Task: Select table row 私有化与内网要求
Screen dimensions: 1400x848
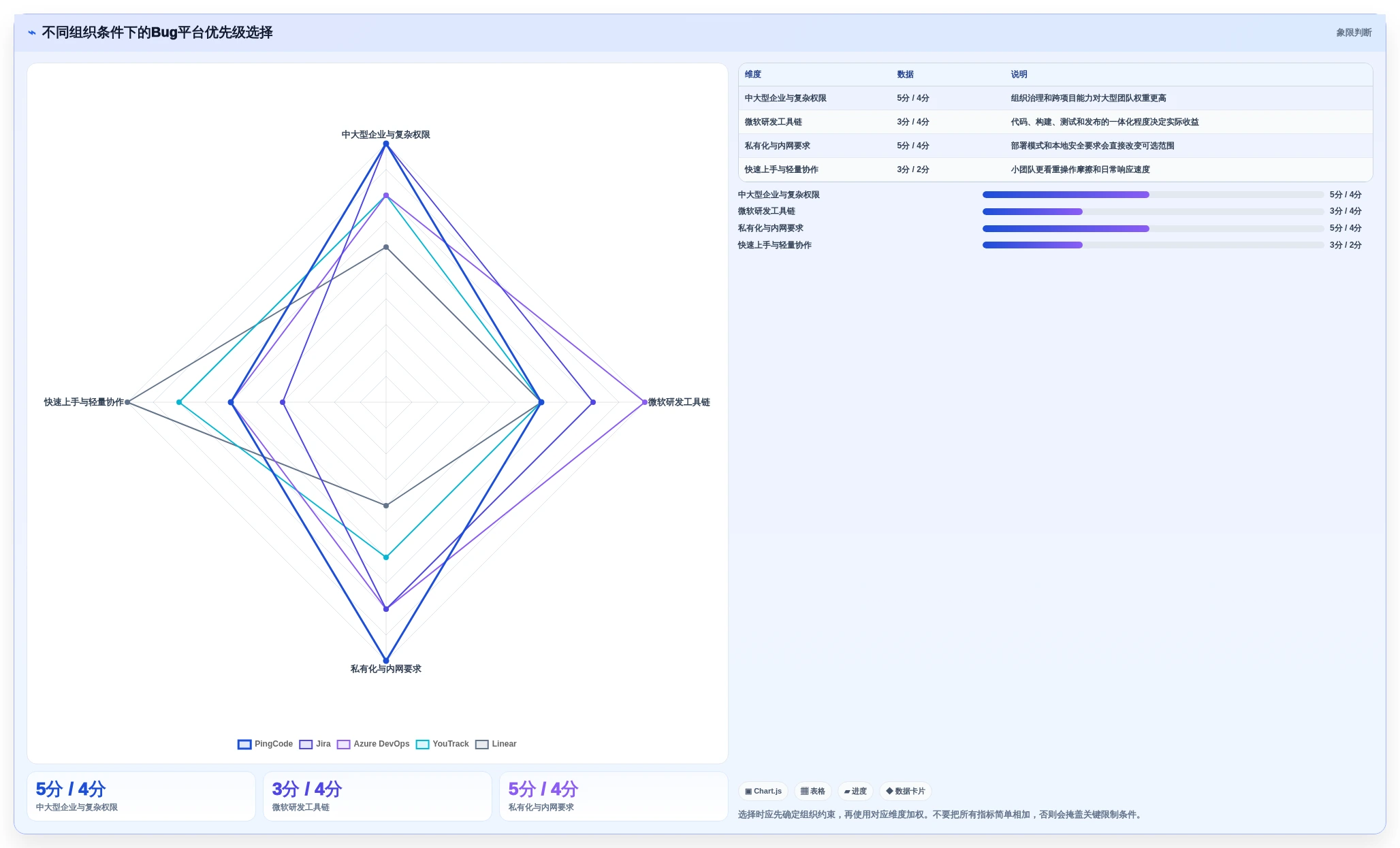Action: click(x=1055, y=146)
